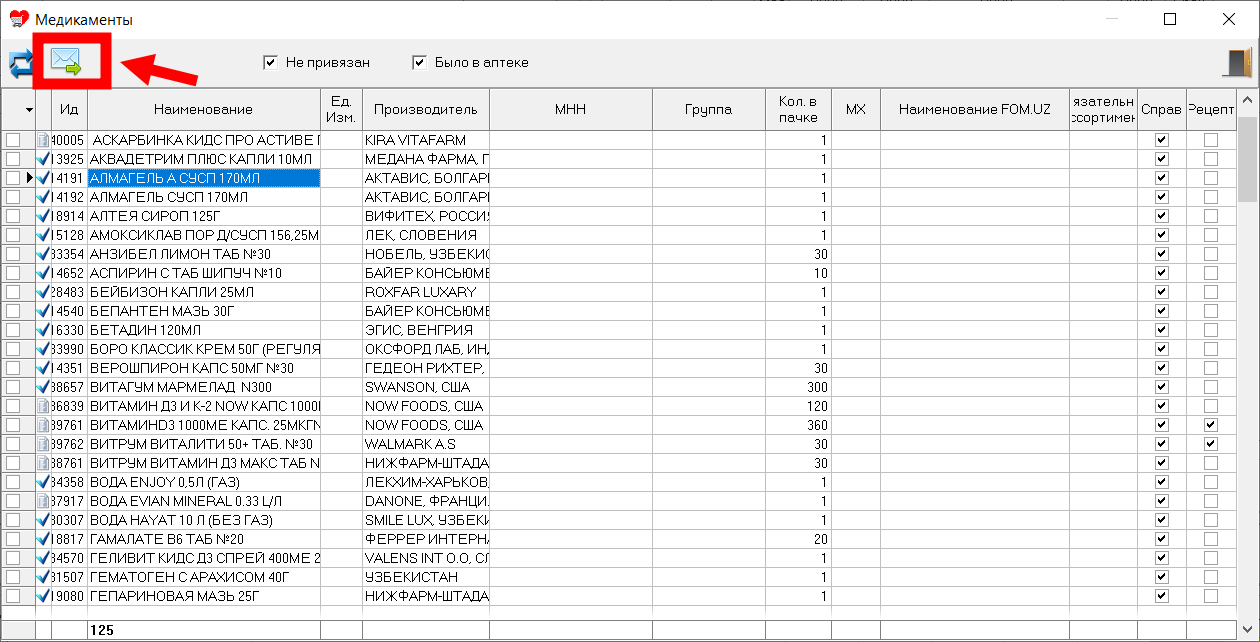Click the SWANSON, США manufacturer cell
This screenshot has width=1260, height=642.
(426, 387)
